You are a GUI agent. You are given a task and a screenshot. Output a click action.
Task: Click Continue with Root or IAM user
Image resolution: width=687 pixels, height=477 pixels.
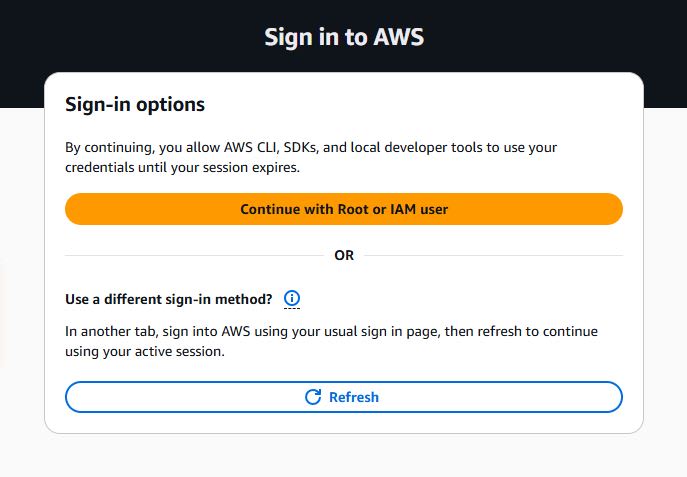click(344, 209)
